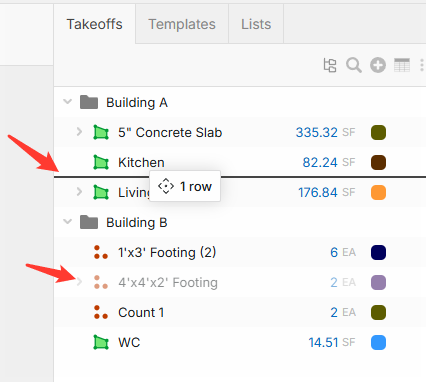
Task: Click the WC area polygon icon
Action: tap(101, 342)
